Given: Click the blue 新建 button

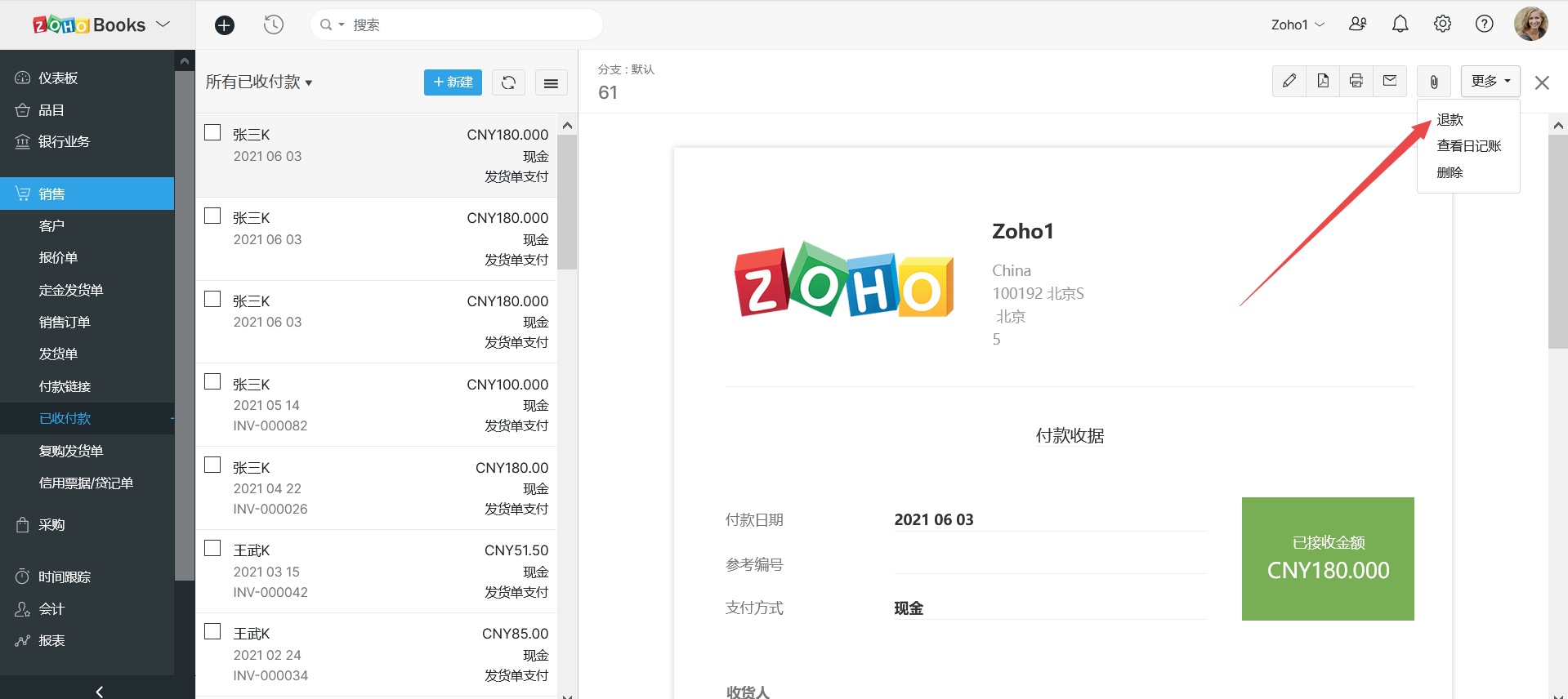Looking at the screenshot, I should tap(453, 82).
